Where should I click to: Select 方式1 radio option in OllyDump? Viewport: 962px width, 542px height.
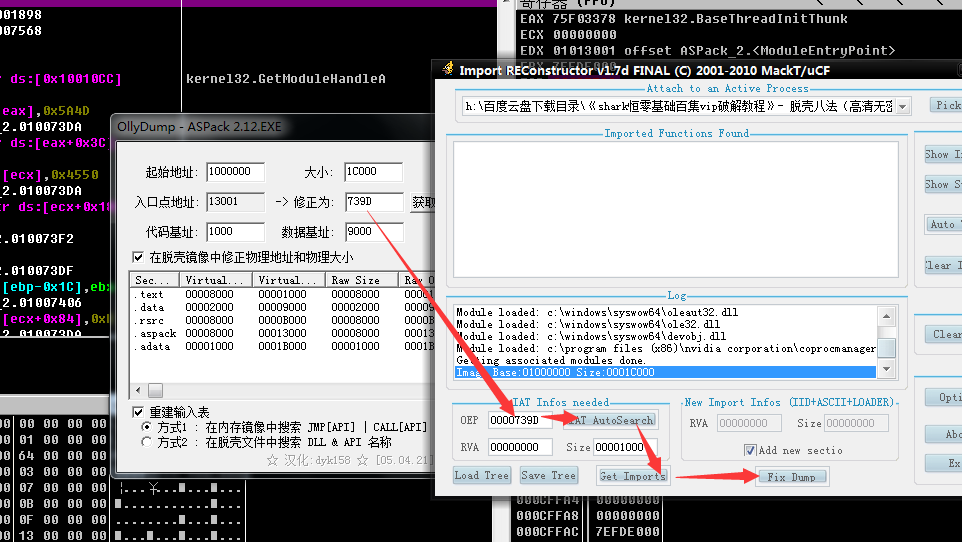point(148,427)
